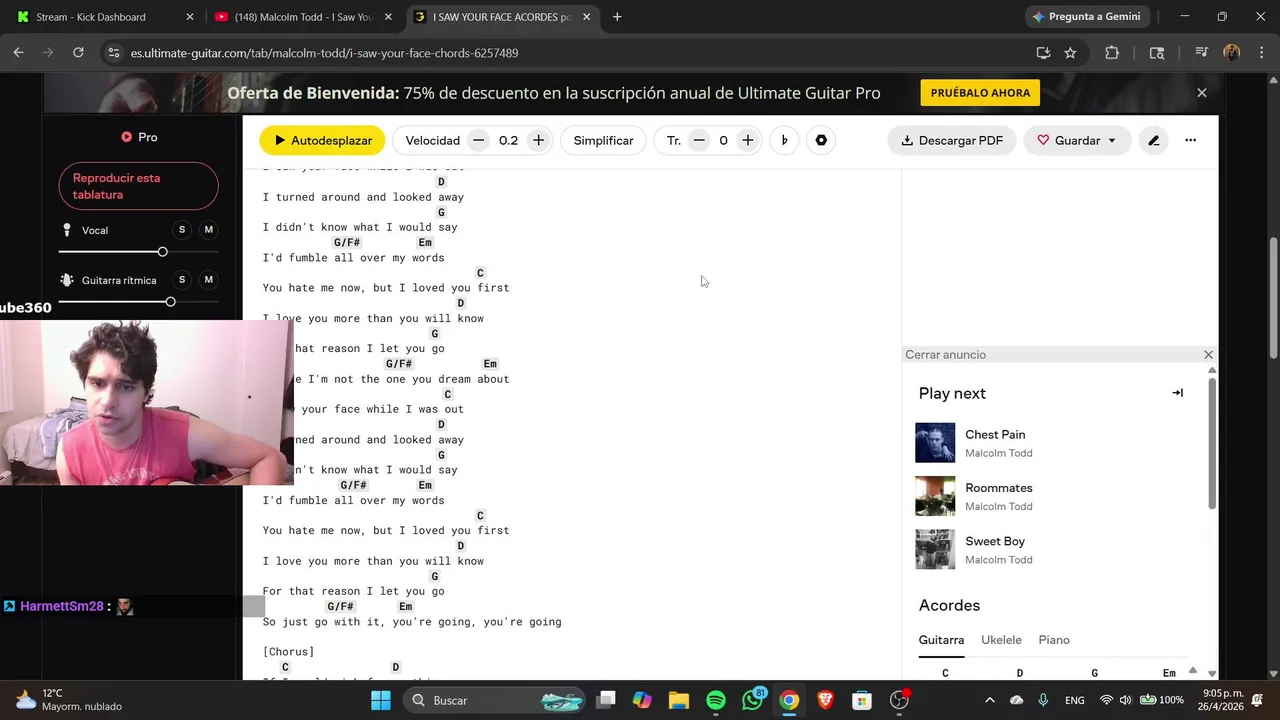Transpose down with Tr. minus button

[x=699, y=141]
